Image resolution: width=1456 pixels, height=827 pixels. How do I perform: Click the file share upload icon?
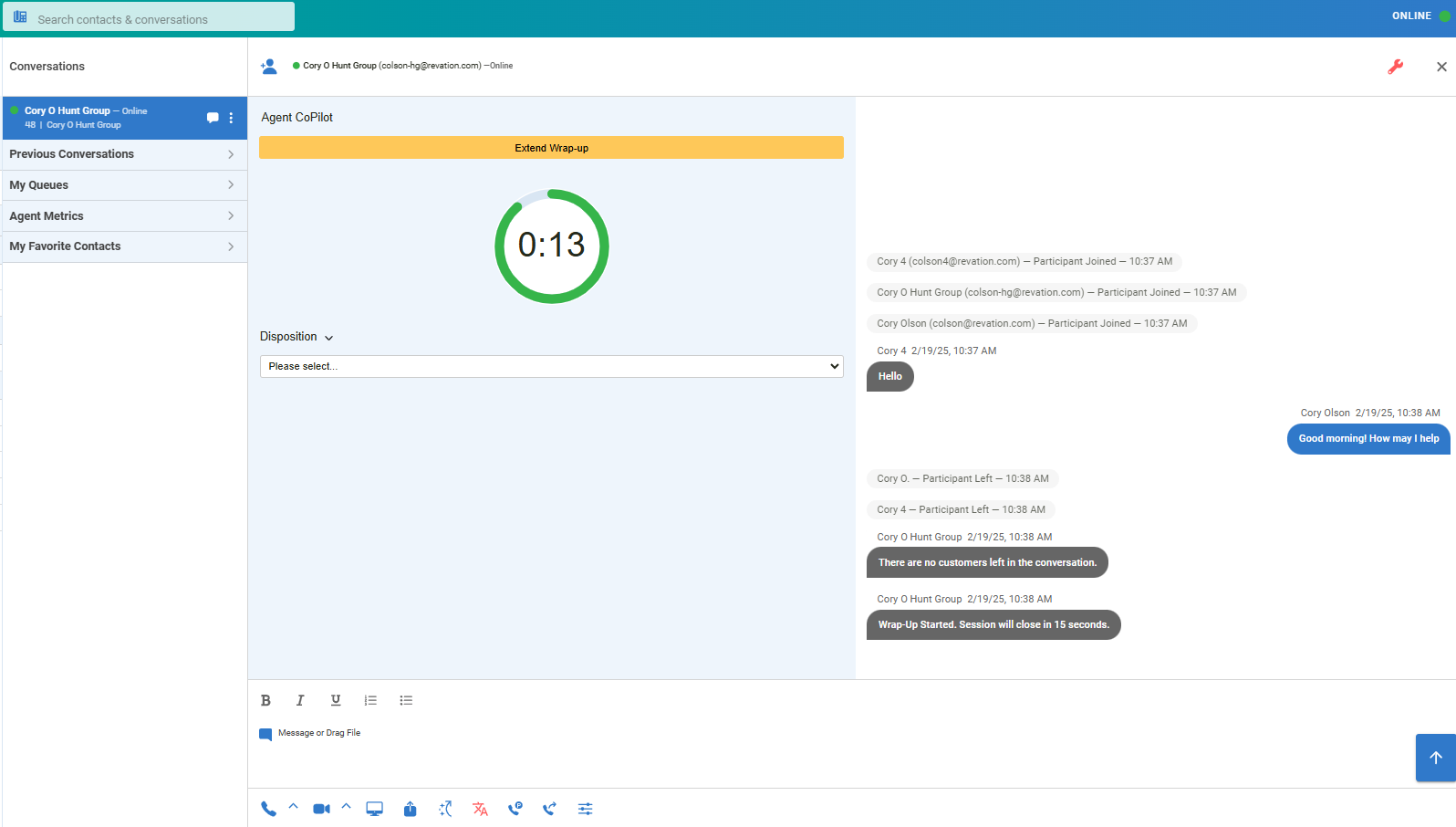(x=411, y=809)
